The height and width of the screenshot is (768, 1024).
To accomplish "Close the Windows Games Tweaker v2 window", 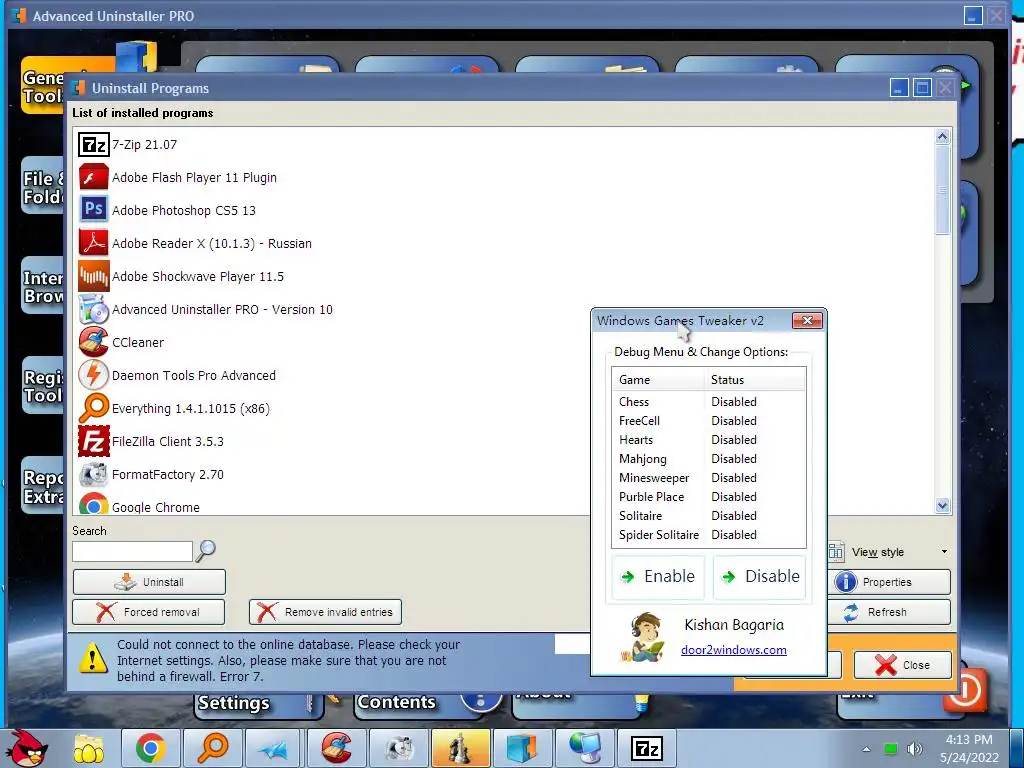I will (807, 320).
